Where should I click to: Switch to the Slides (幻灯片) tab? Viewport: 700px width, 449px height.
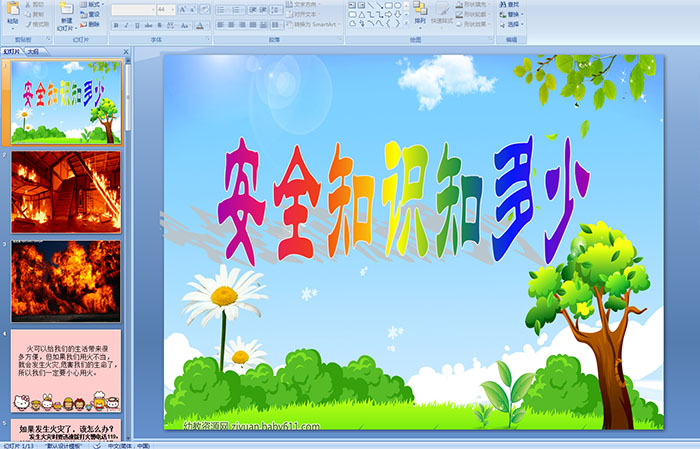coord(12,52)
